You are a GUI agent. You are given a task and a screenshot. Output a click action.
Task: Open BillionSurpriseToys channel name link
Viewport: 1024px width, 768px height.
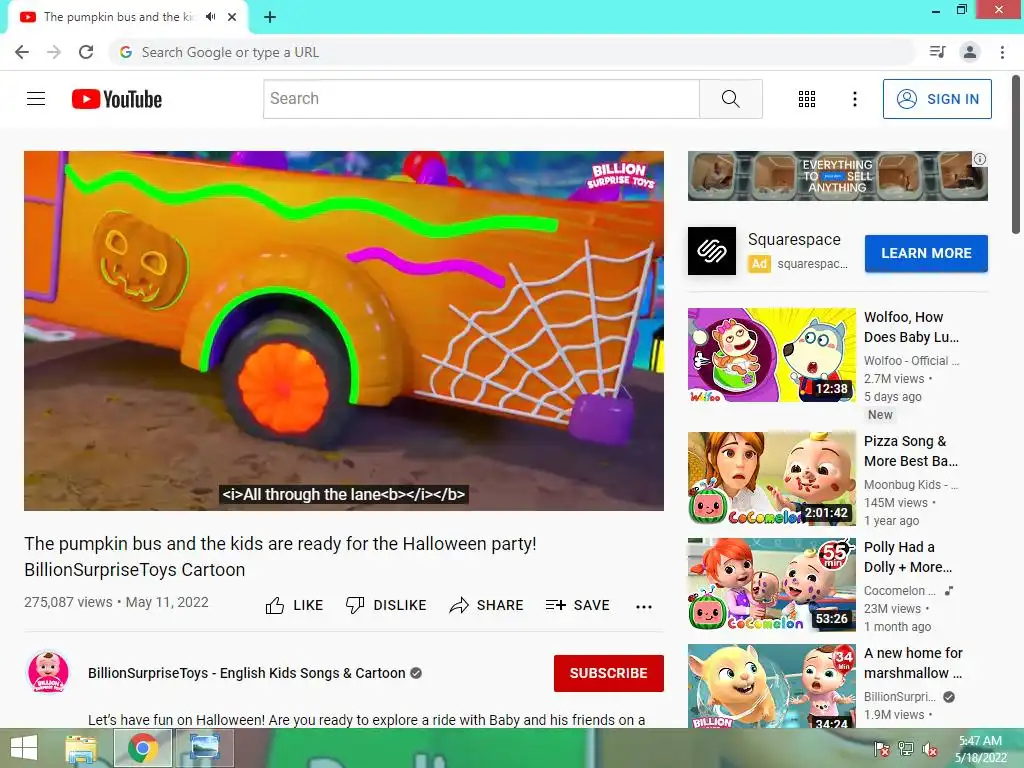point(247,673)
